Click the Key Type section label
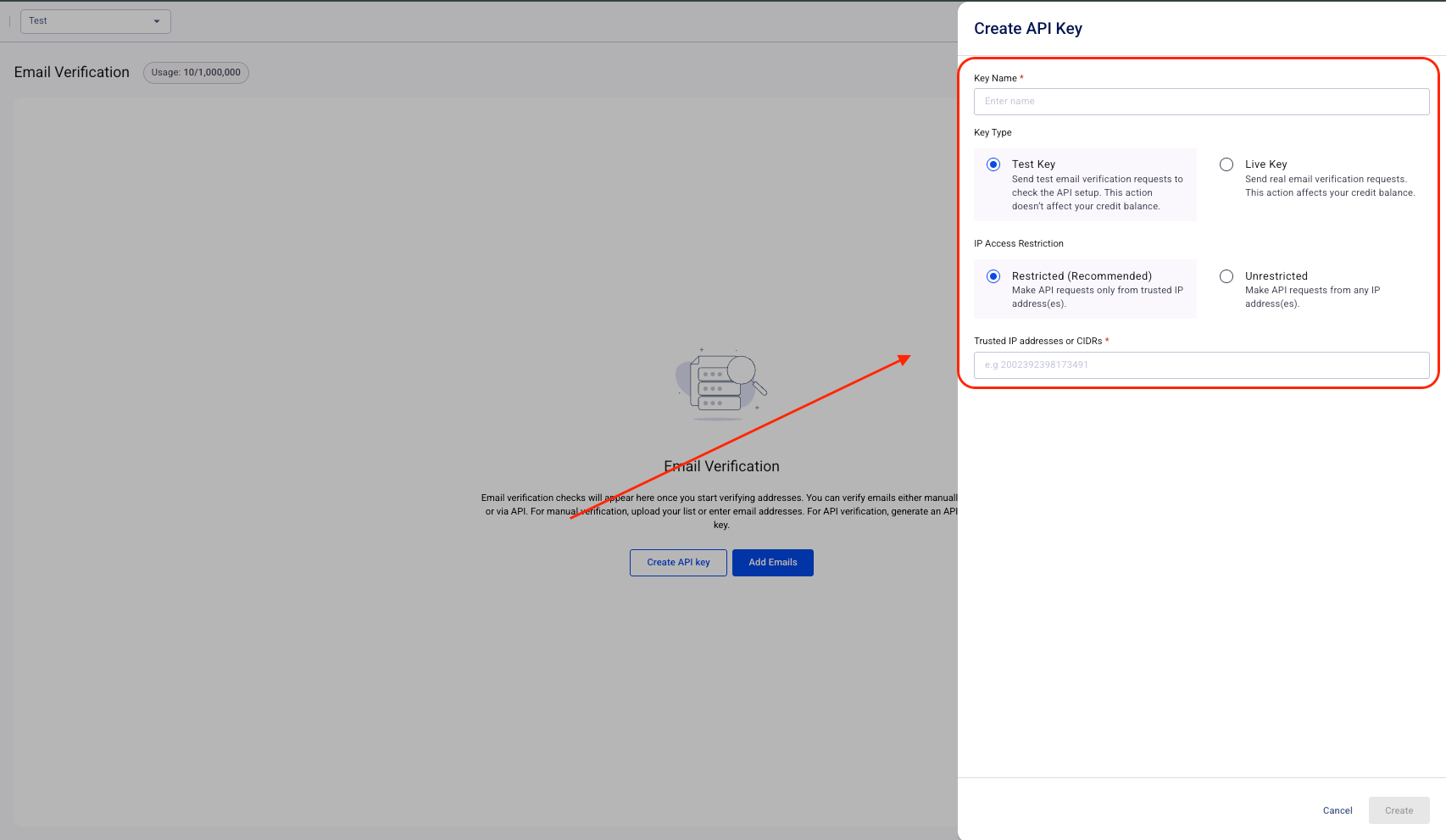This screenshot has height=840, width=1446. coord(993,133)
